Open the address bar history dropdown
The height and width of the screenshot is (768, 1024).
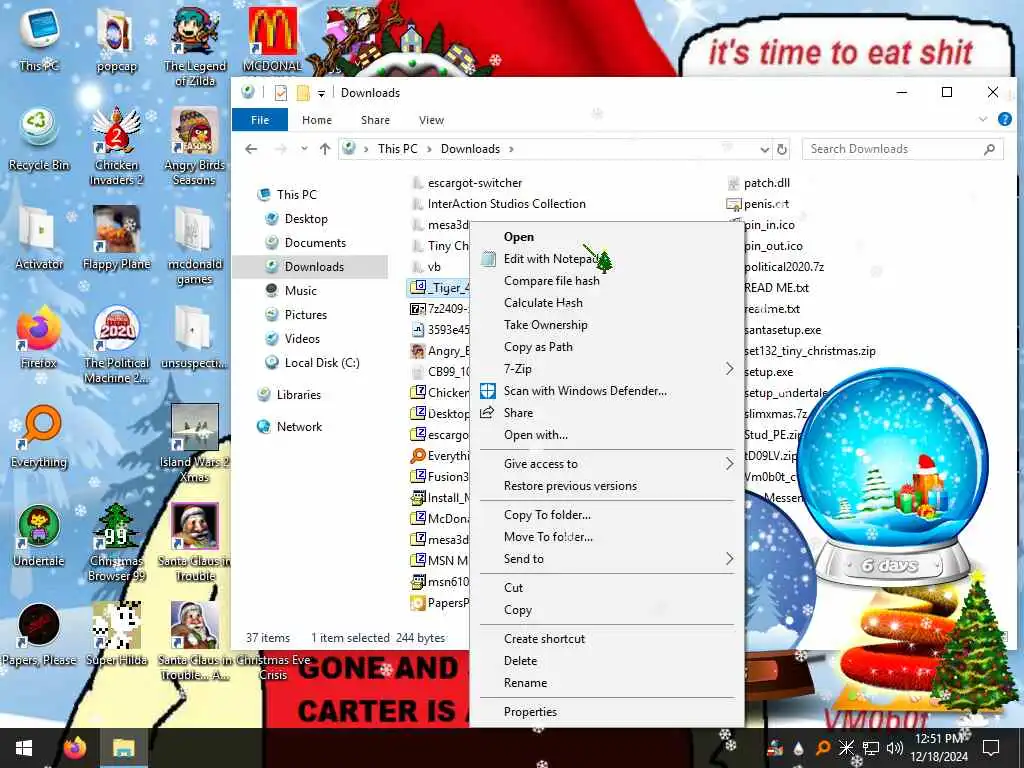[764, 150]
